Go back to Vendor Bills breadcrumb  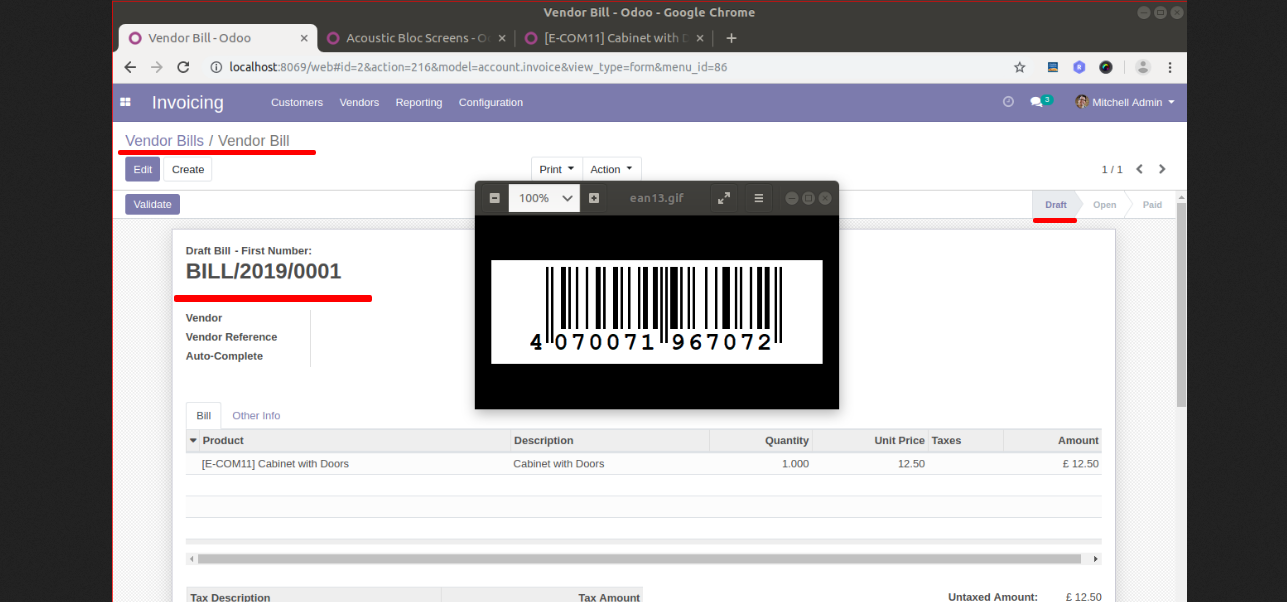[x=164, y=140]
